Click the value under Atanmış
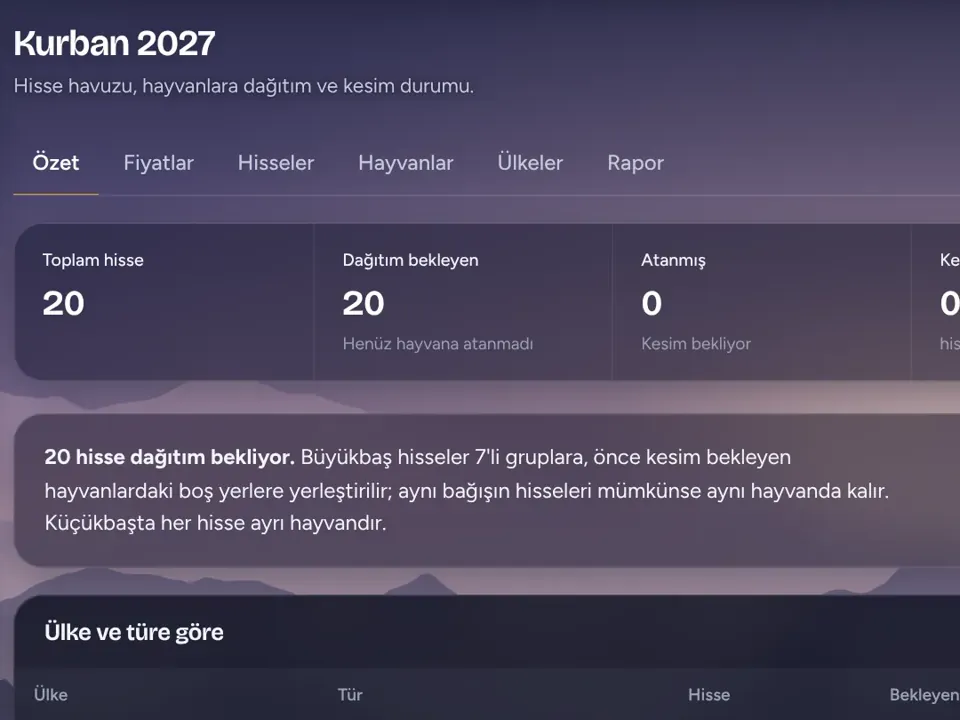Screen dimensions: 960x720 (x=651, y=303)
